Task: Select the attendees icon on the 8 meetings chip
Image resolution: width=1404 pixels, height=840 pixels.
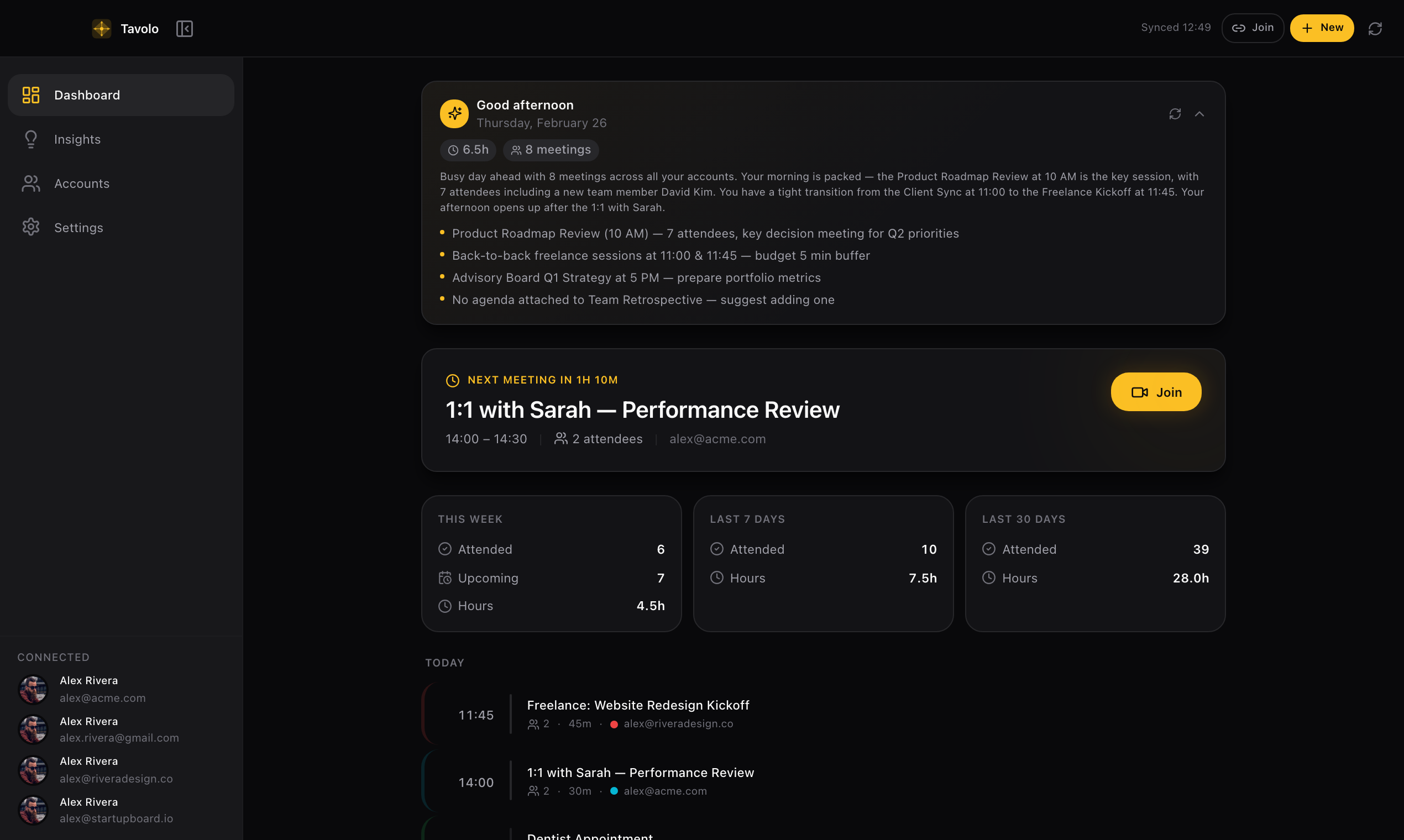Action: (516, 150)
